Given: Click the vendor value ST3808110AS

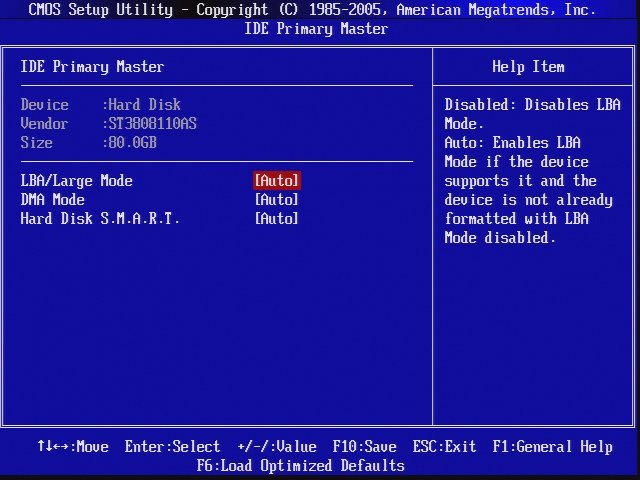Looking at the screenshot, I should (152, 124).
